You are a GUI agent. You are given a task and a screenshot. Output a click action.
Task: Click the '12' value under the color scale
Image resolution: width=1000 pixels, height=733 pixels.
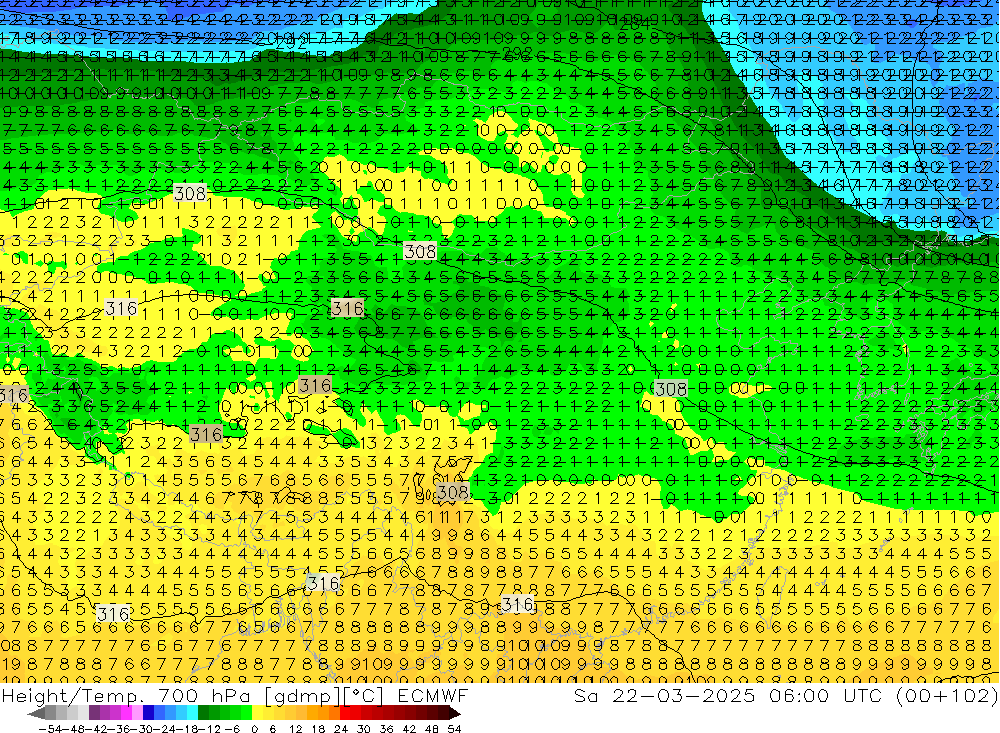(x=295, y=729)
